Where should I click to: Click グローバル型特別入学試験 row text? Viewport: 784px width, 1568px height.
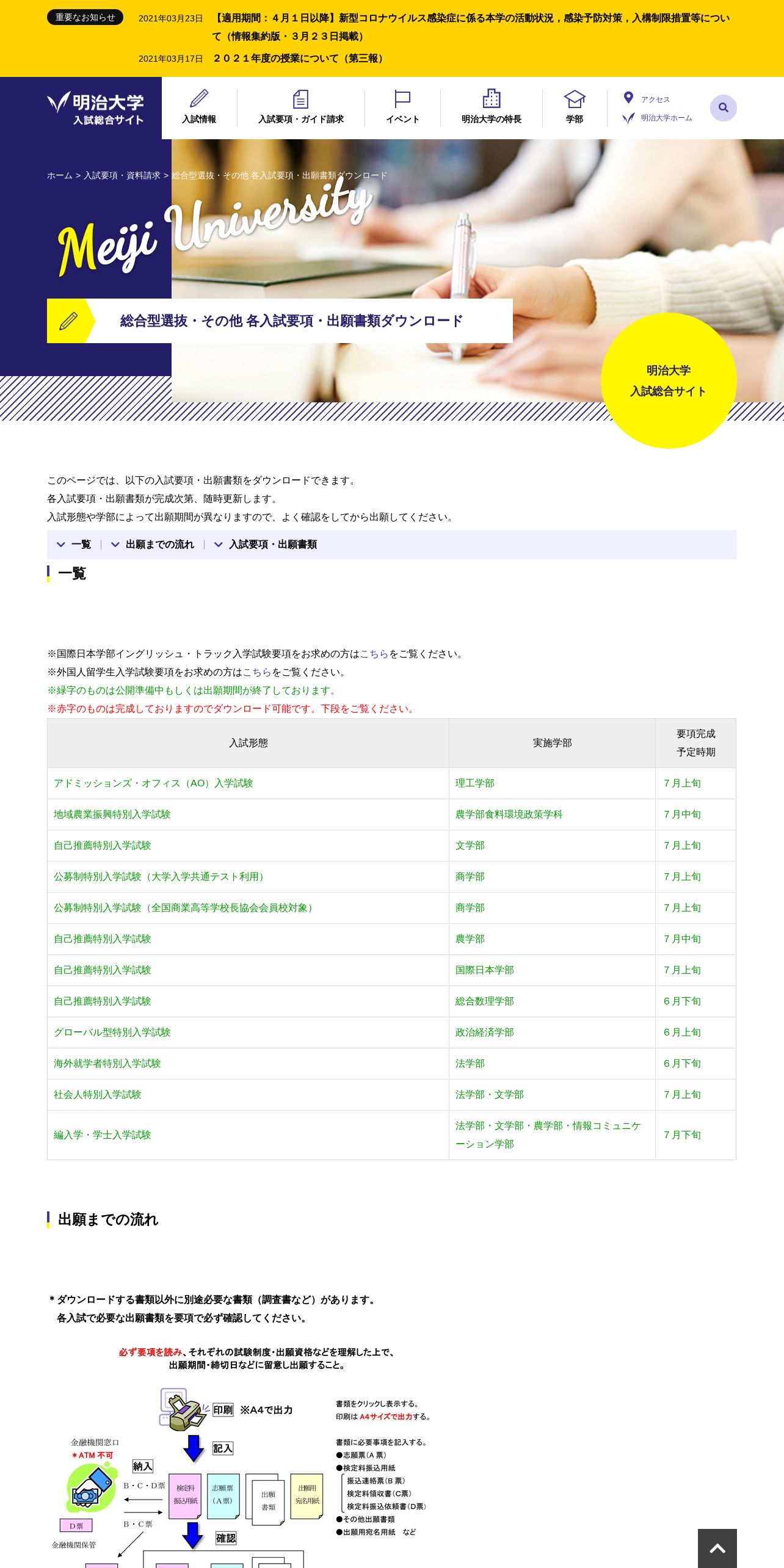coord(112,1033)
